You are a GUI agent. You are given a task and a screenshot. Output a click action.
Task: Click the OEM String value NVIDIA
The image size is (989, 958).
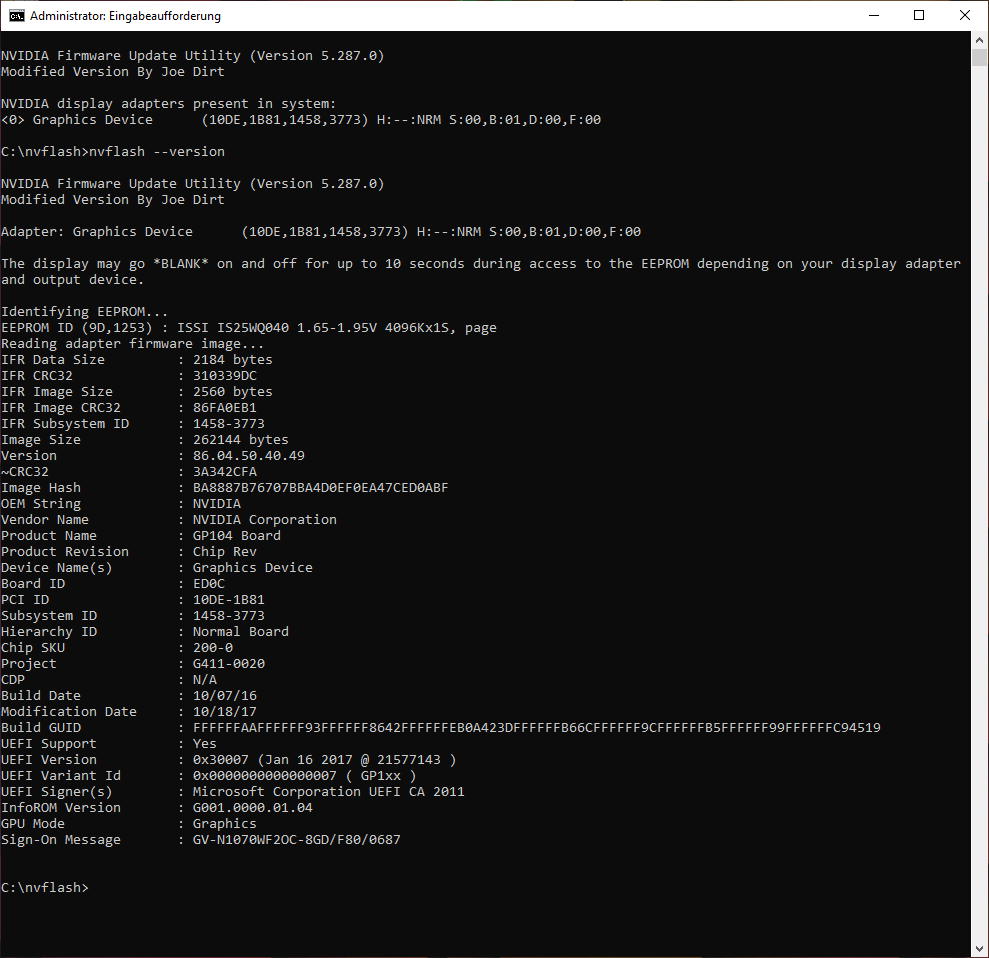point(216,503)
